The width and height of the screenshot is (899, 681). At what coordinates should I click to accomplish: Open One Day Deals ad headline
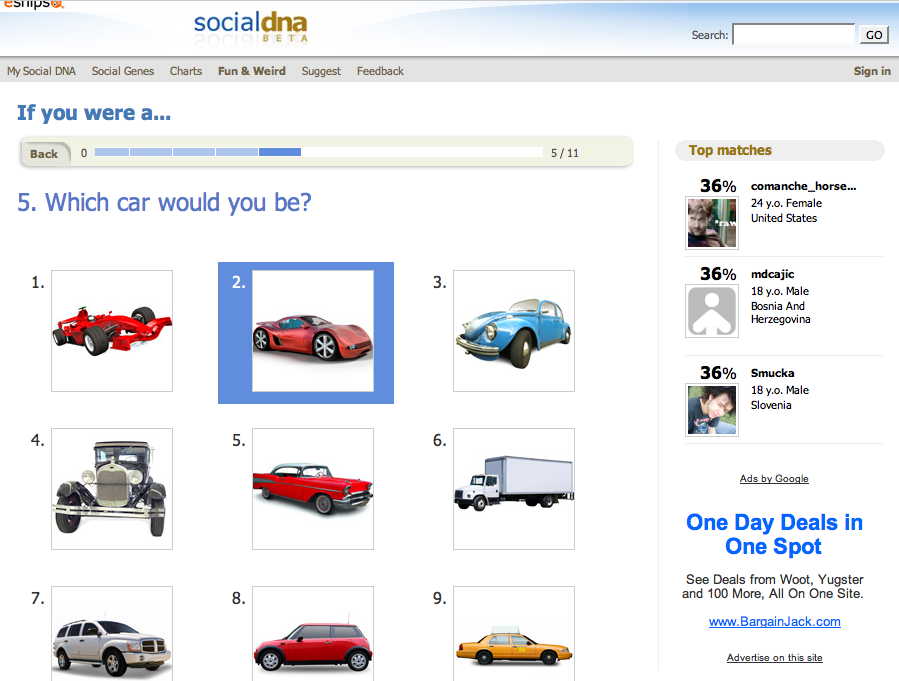(774, 534)
